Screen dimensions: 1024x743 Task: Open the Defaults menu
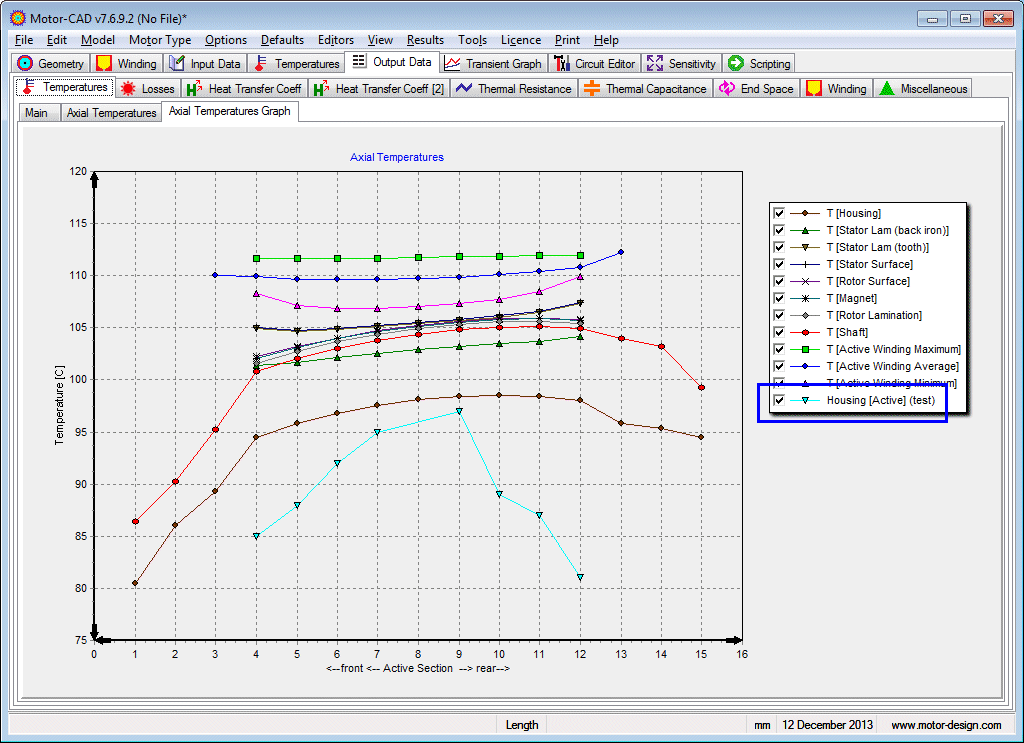282,40
